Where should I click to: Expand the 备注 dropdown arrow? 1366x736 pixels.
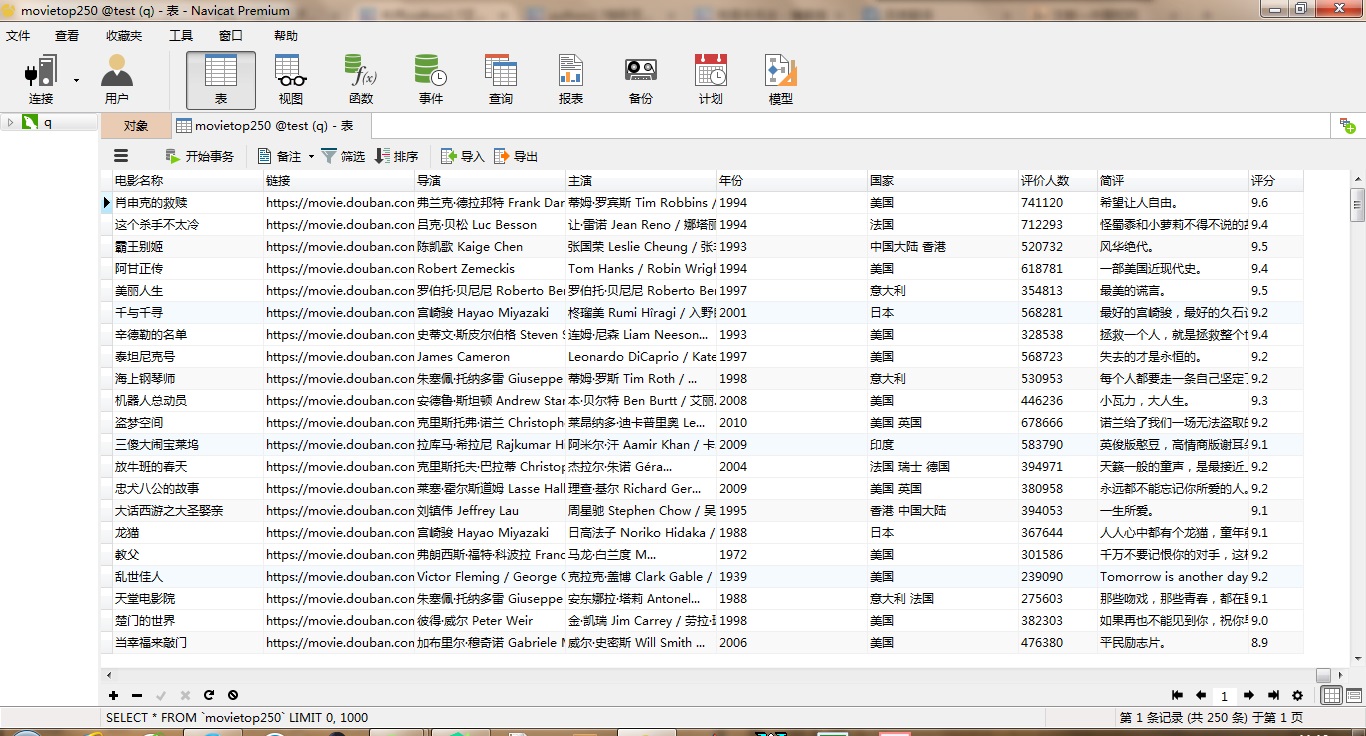311,157
